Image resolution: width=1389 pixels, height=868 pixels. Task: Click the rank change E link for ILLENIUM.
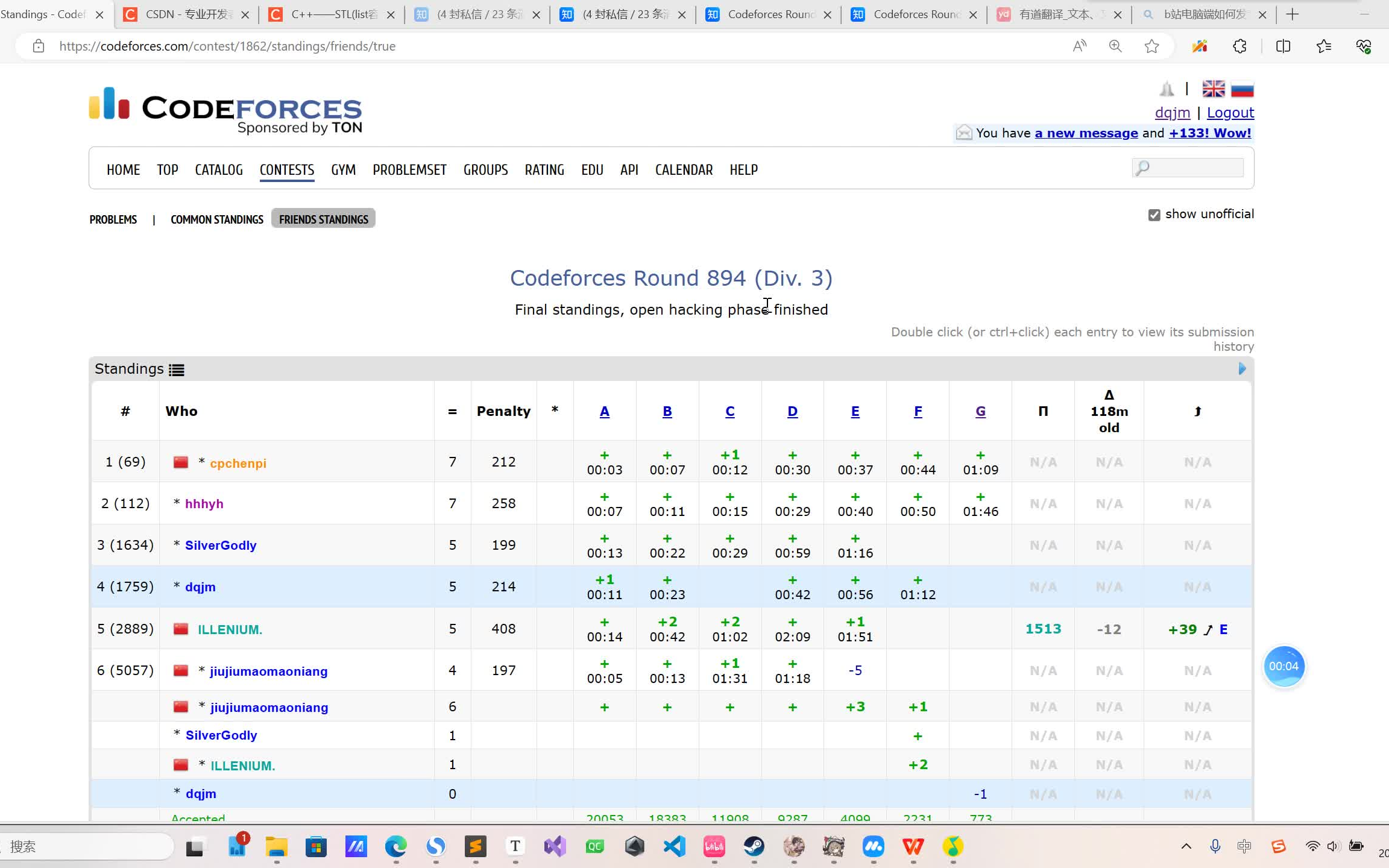pos(1223,629)
